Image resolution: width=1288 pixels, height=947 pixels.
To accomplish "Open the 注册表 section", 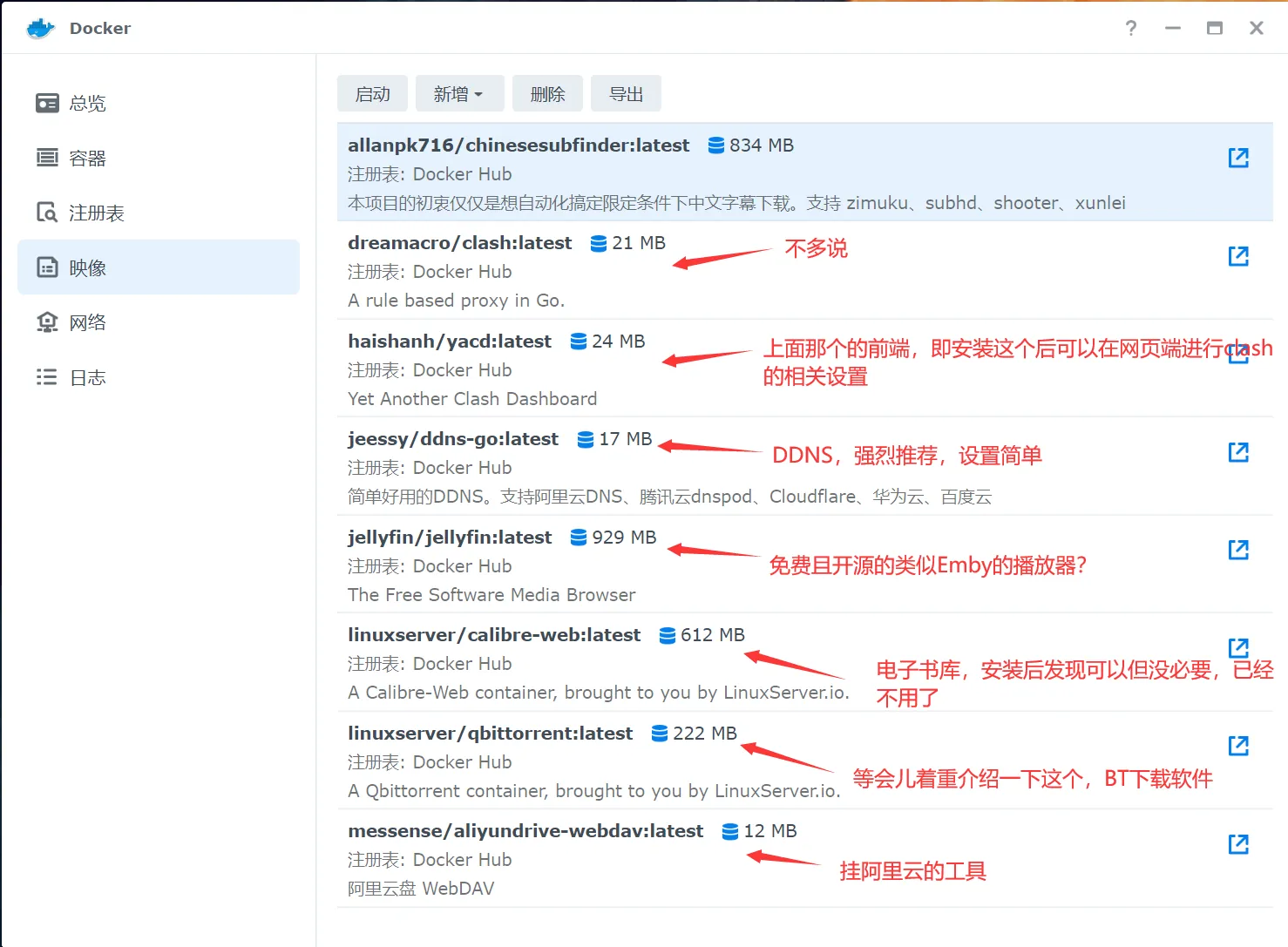I will [x=159, y=213].
